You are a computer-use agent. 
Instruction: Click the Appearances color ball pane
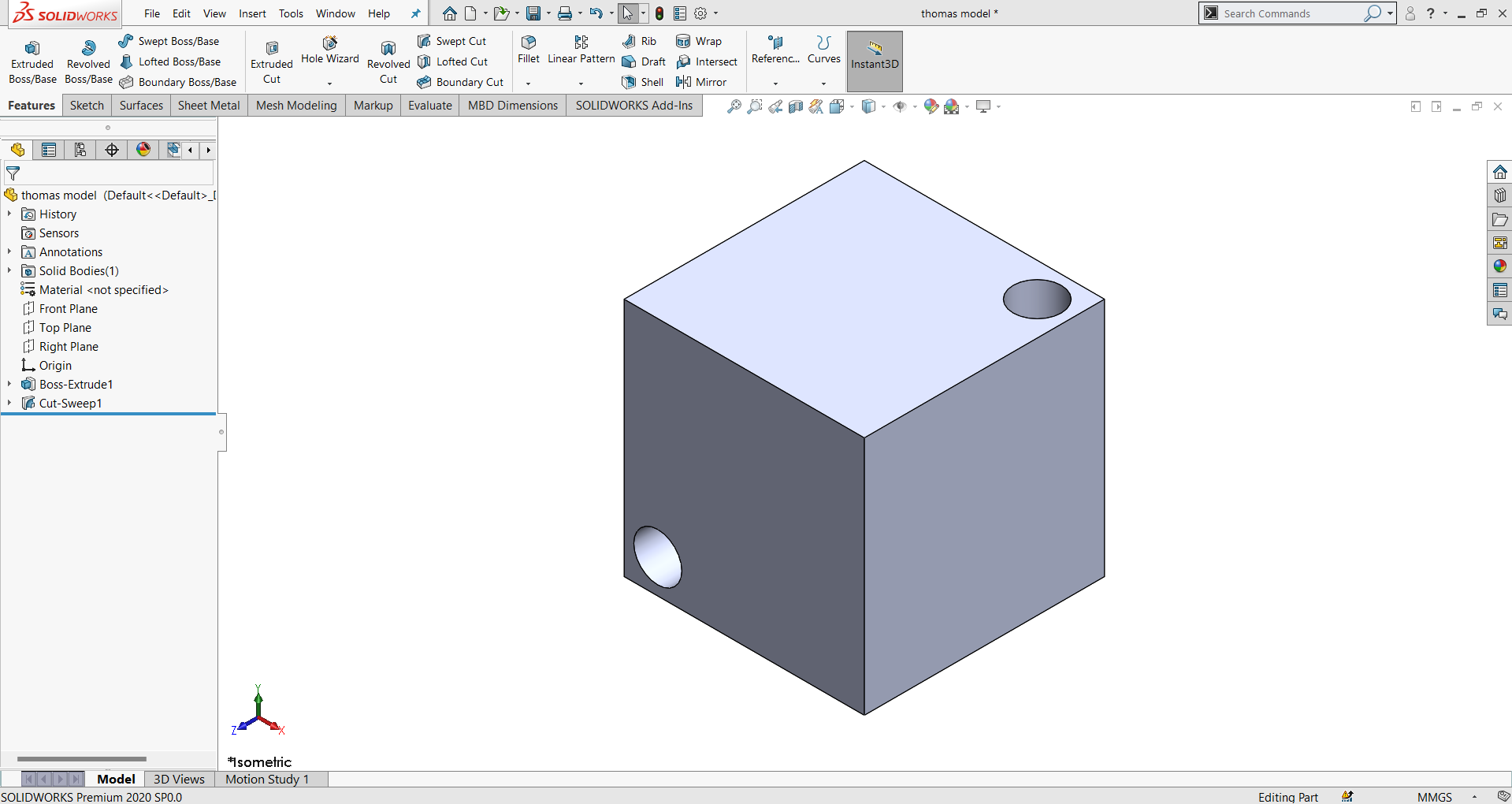(x=1500, y=266)
